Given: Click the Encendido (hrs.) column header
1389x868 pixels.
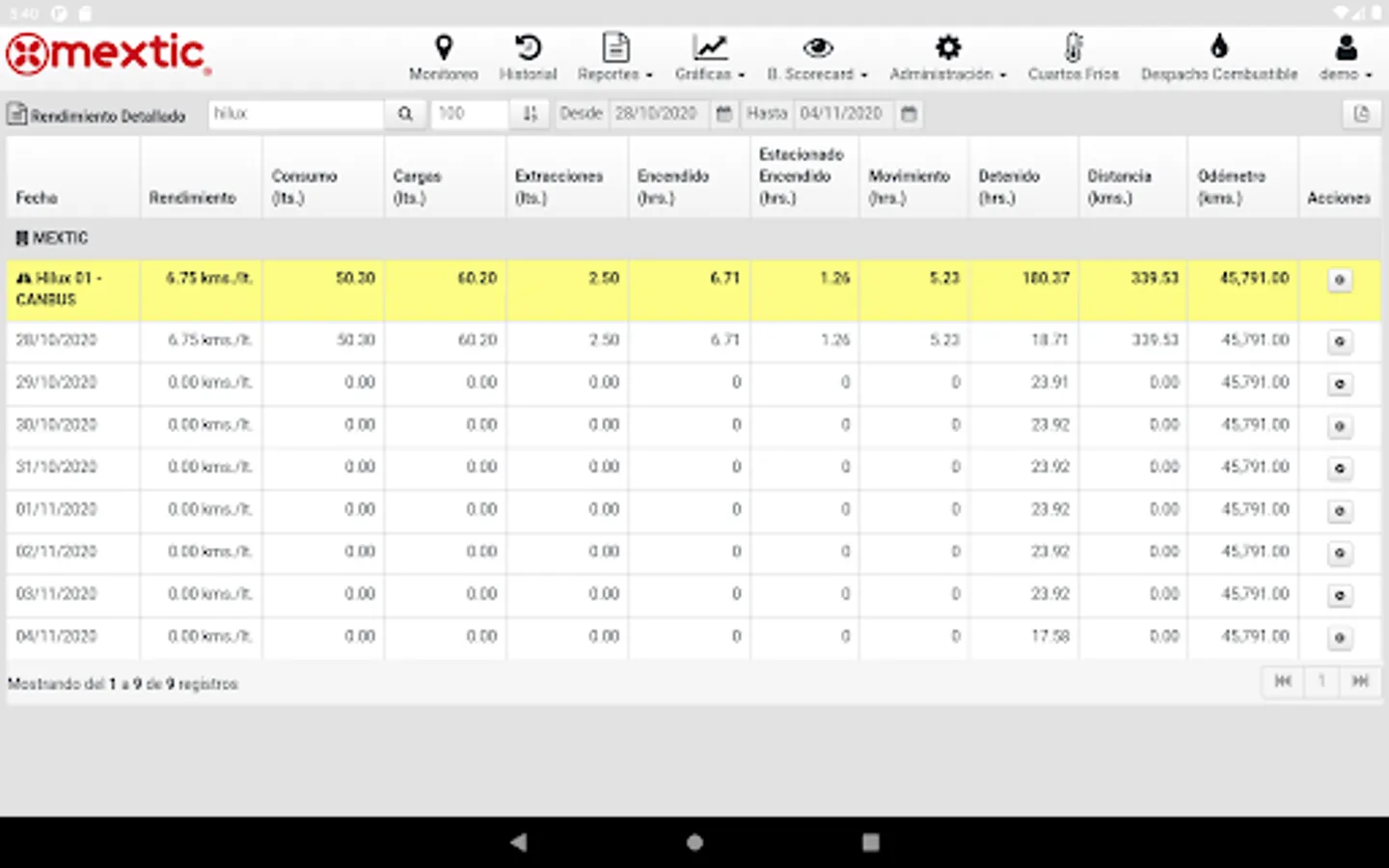Looking at the screenshot, I should pos(690,176).
